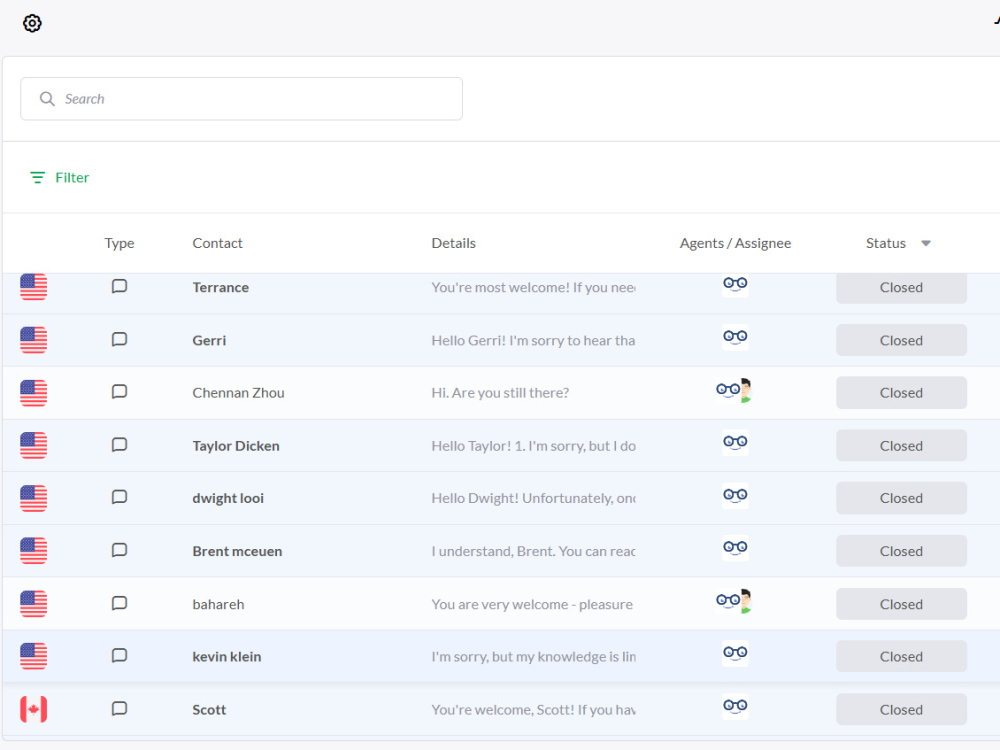Click the chat bubble icon in Terrance's row
This screenshot has height=750, width=1000.
click(119, 286)
